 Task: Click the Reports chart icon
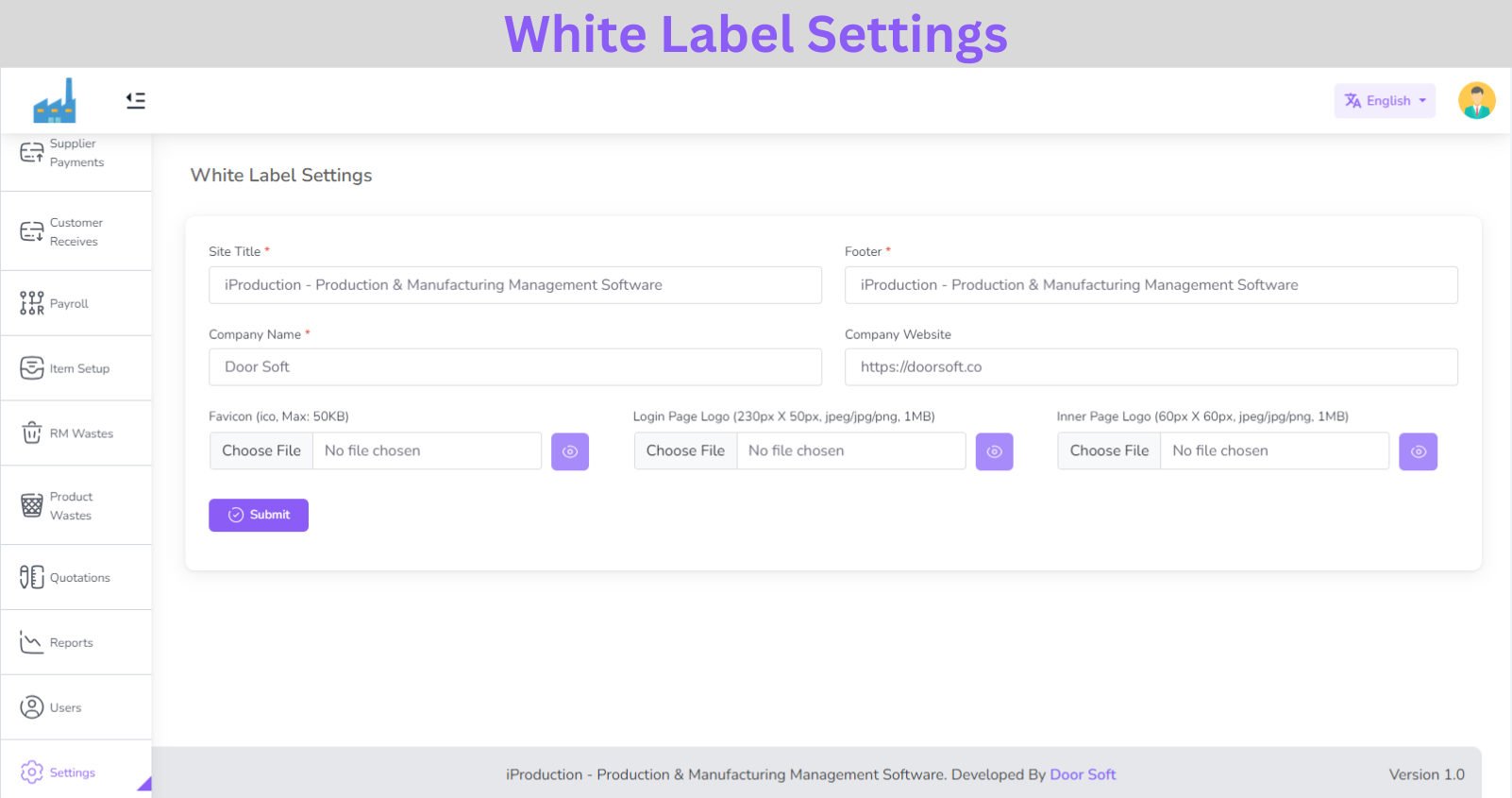click(32, 642)
